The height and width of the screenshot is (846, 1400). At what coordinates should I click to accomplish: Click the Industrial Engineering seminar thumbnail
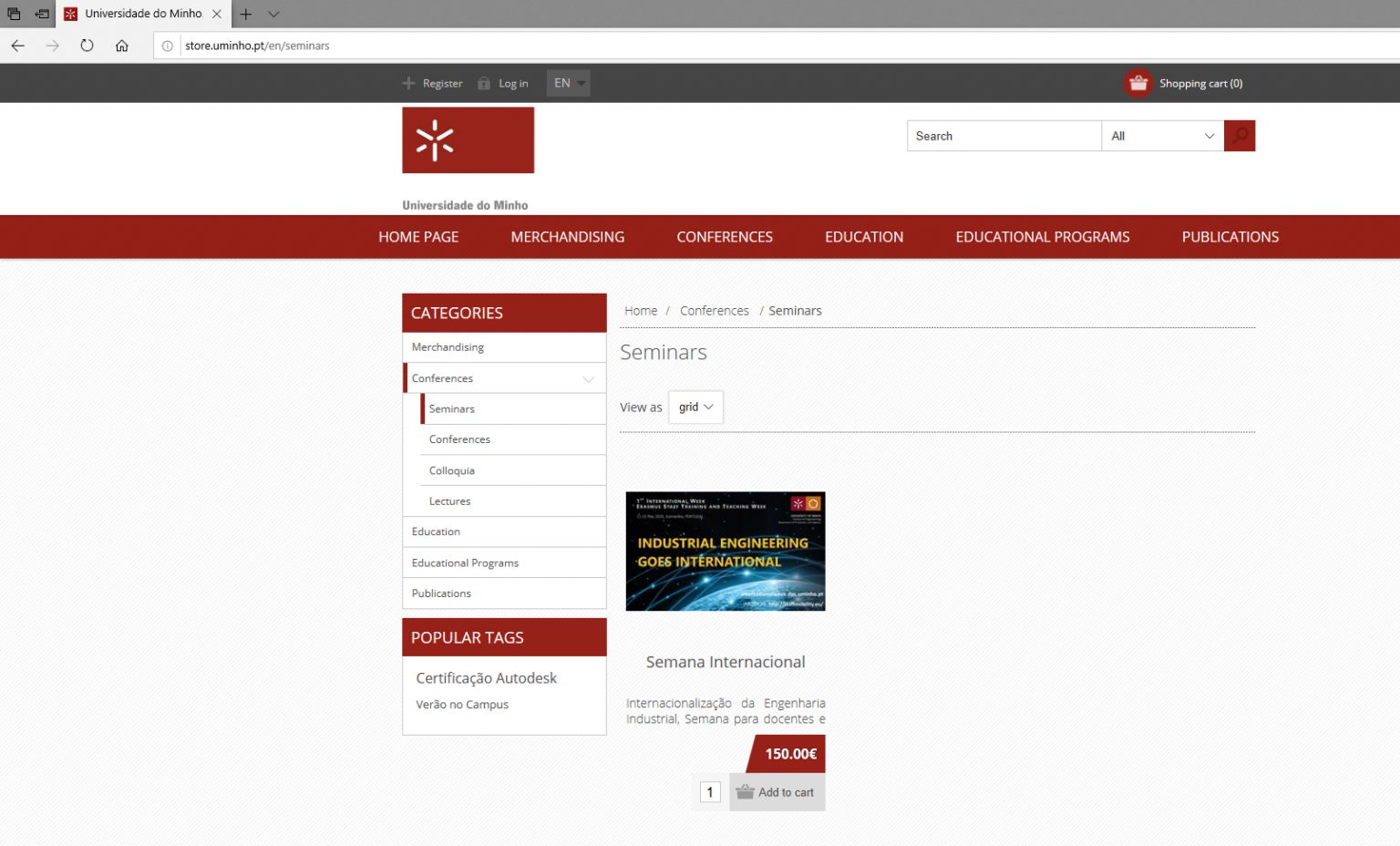click(x=725, y=552)
